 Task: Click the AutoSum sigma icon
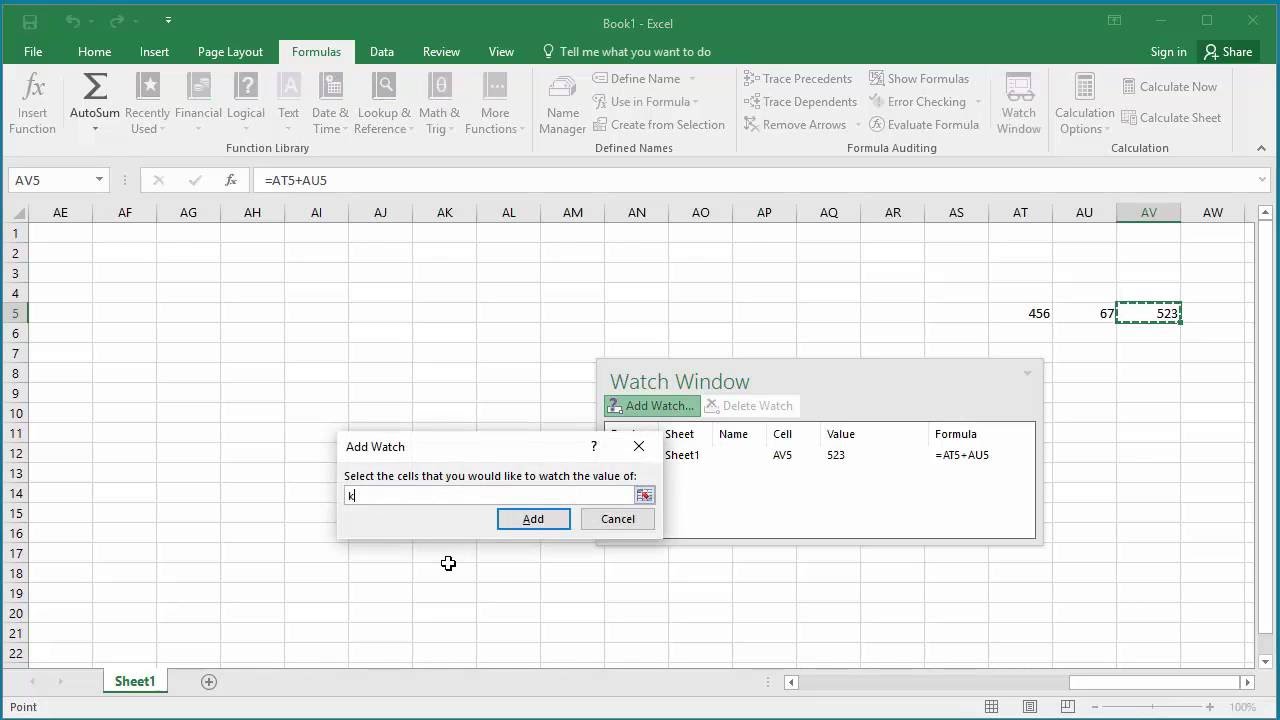tap(95, 87)
